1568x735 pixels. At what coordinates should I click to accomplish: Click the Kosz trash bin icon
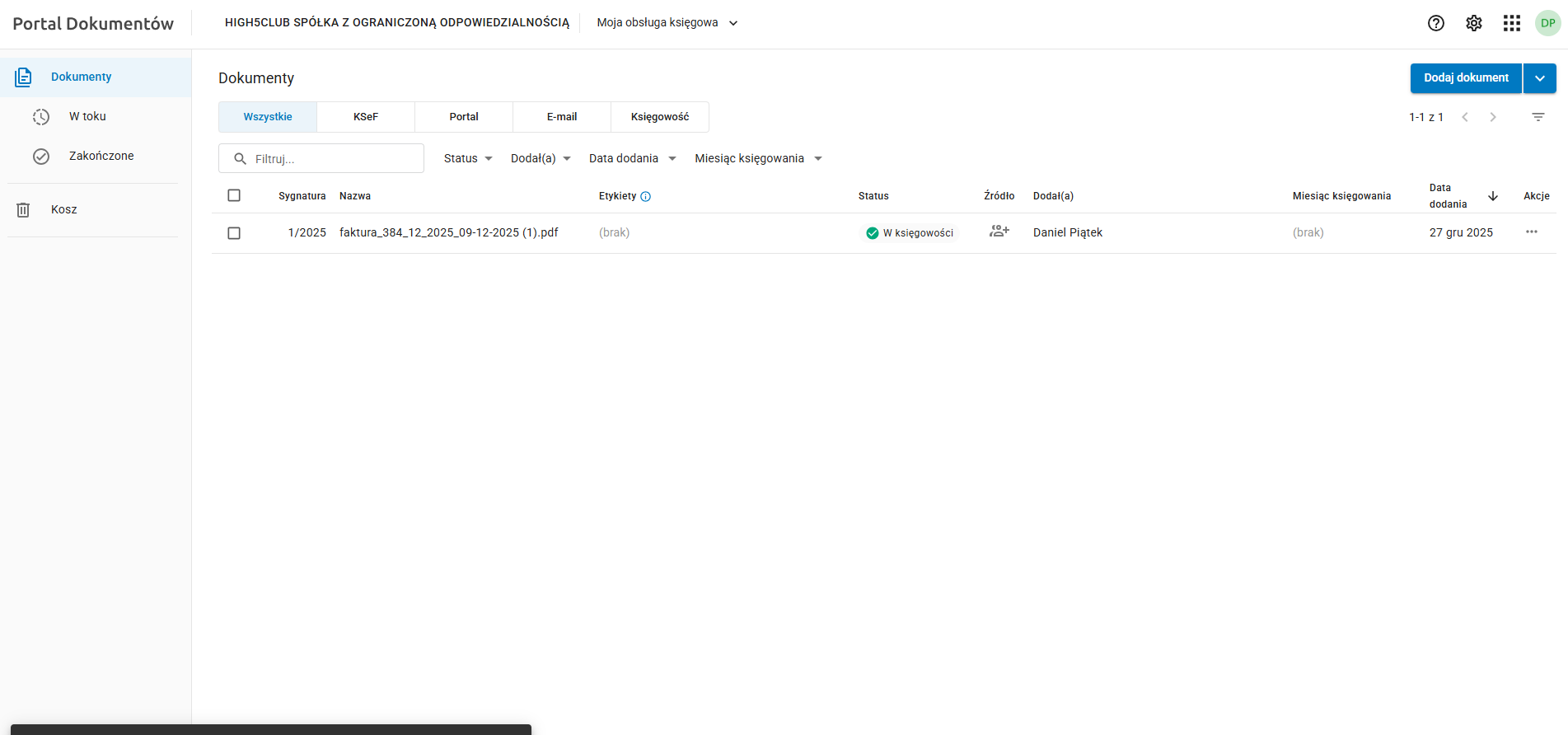coord(23,210)
